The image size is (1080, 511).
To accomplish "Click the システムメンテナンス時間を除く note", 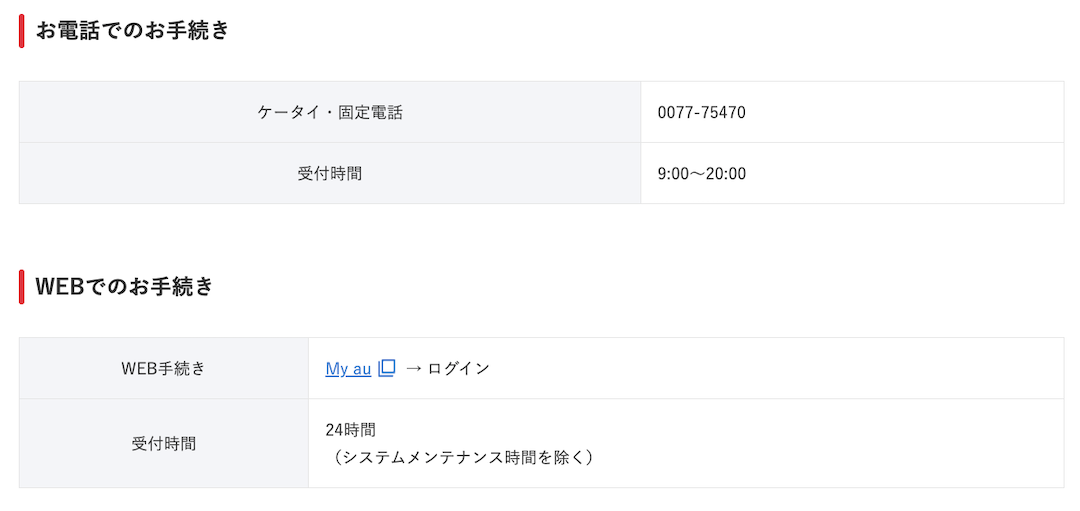I will click(463, 457).
